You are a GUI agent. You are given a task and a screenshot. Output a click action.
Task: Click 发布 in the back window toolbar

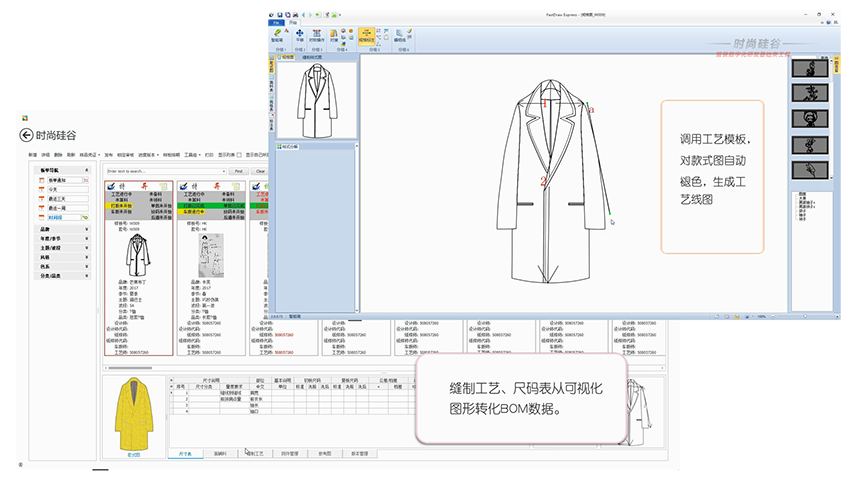pos(108,154)
